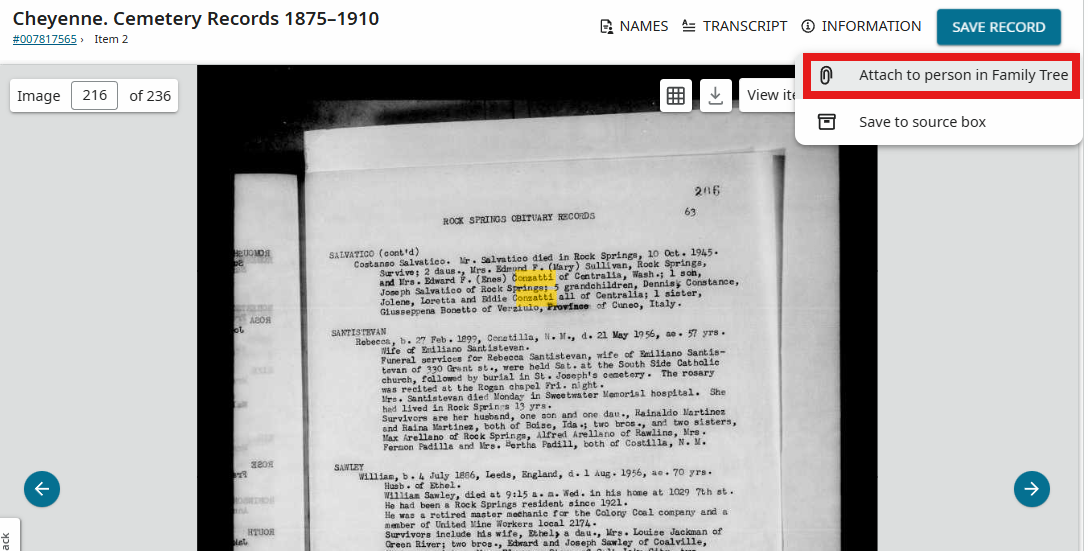Go to the next image
The height and width of the screenshot is (551, 1088).
(x=1032, y=489)
